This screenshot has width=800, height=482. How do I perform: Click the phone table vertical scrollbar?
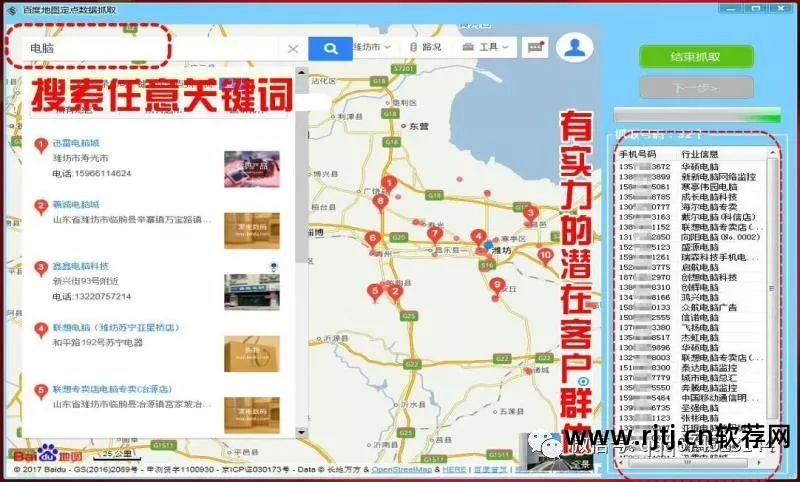coord(772,289)
